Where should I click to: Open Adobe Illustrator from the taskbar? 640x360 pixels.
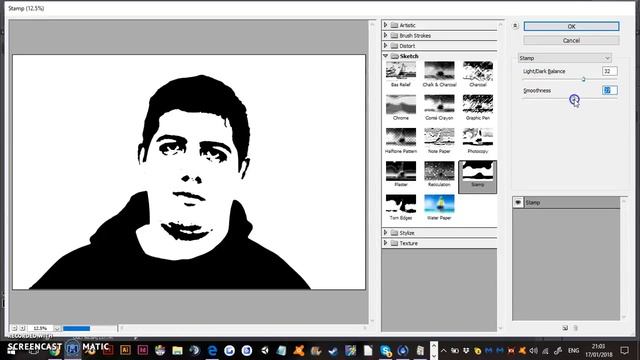point(125,350)
